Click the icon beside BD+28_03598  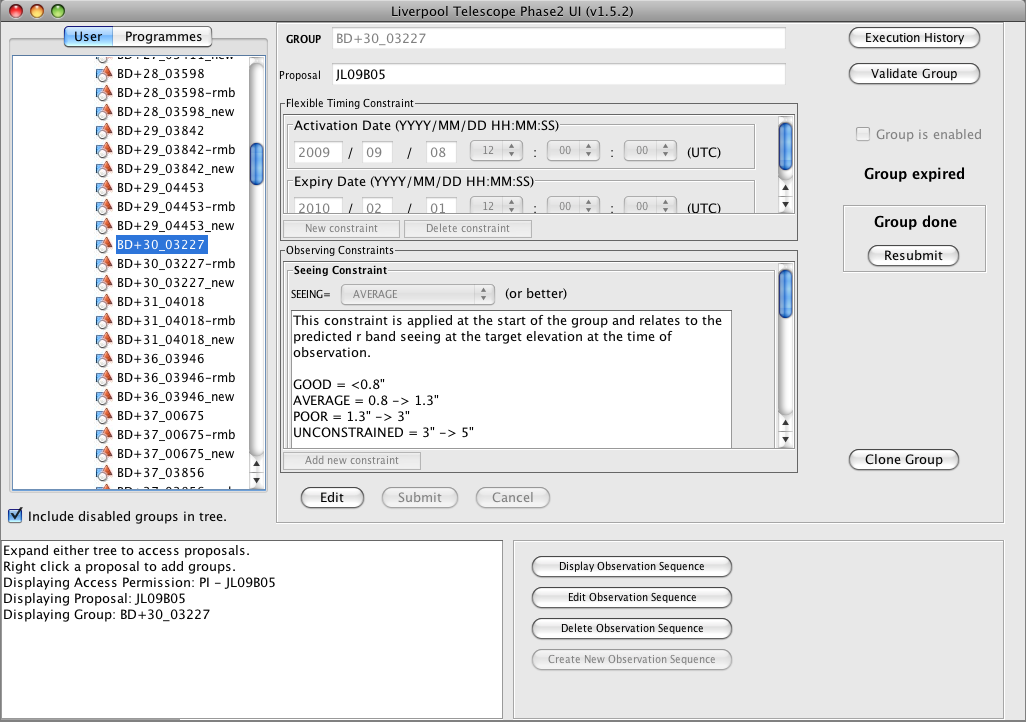[x=103, y=73]
